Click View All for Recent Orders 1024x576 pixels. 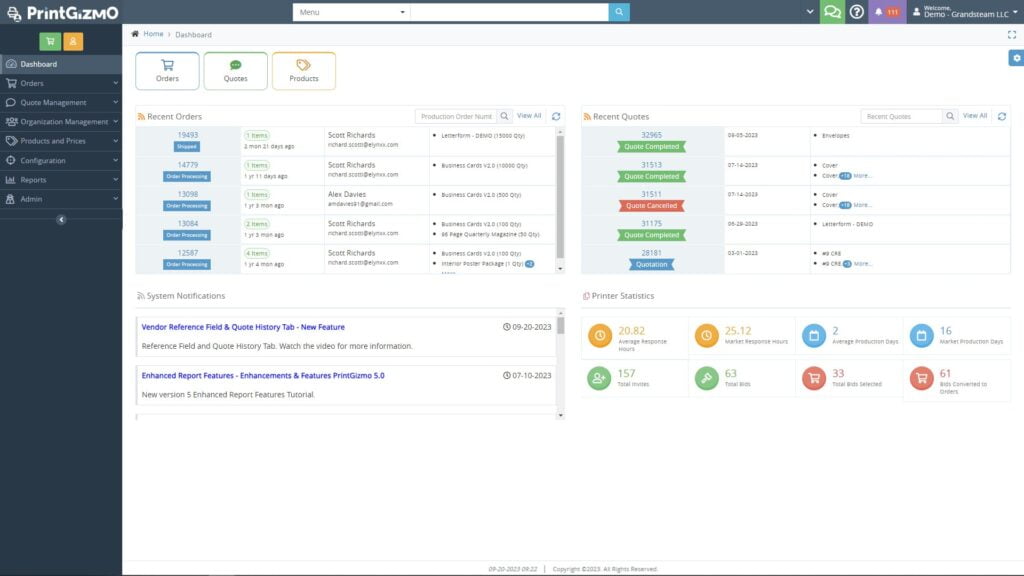[529, 116]
